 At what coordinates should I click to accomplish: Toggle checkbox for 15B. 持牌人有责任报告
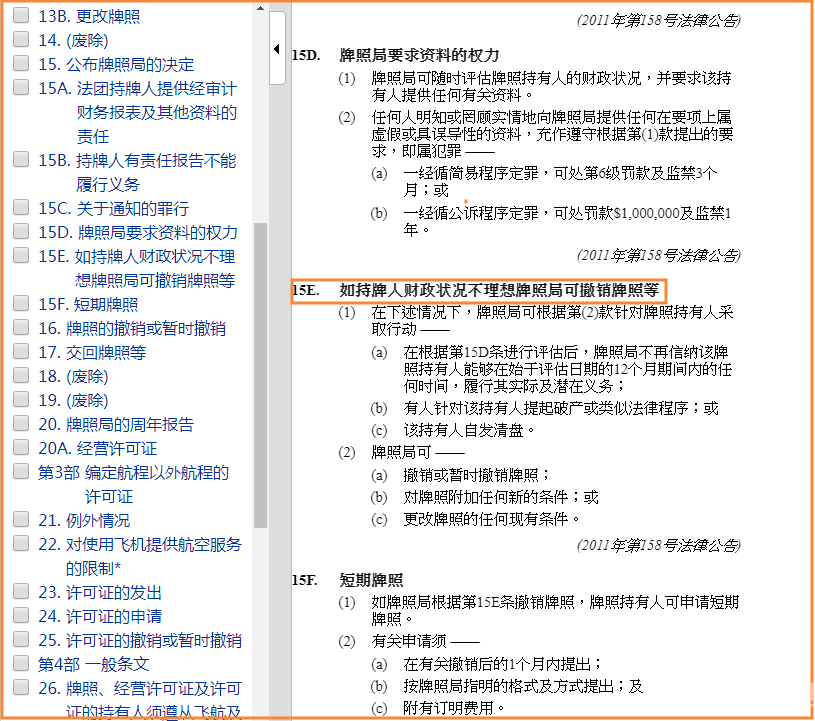tap(21, 159)
